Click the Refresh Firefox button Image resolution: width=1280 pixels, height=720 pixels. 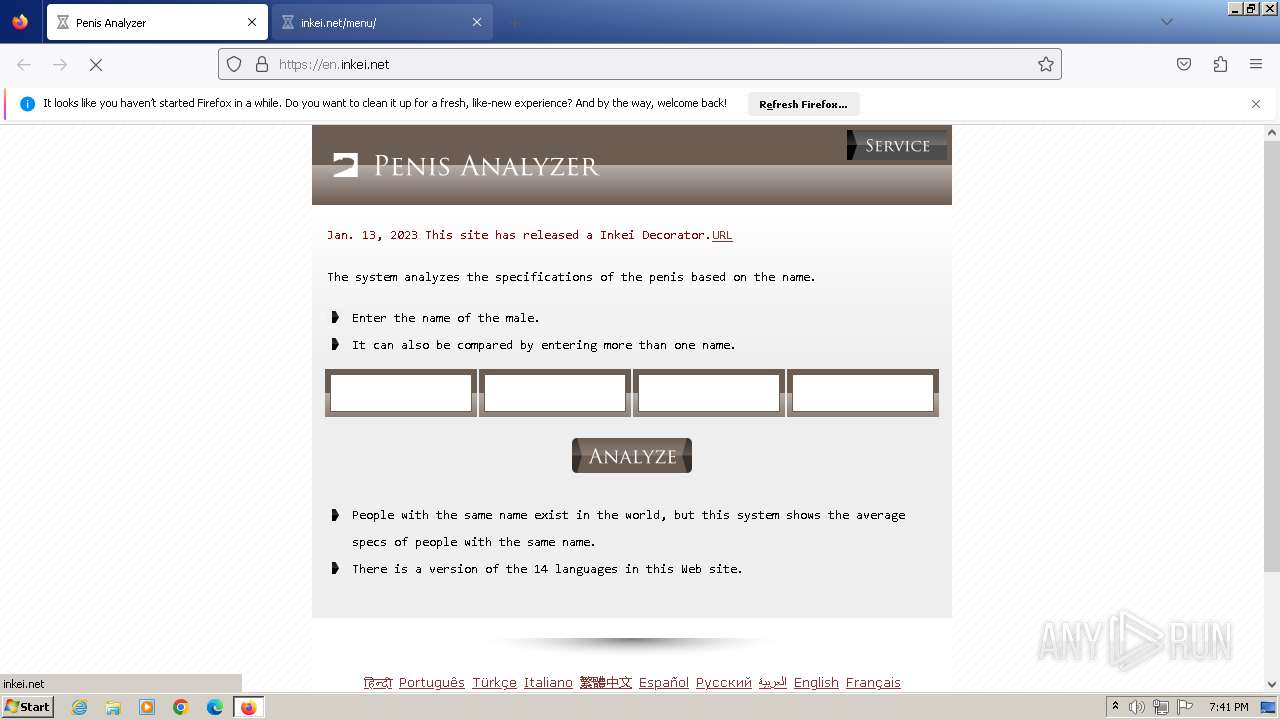[x=803, y=104]
